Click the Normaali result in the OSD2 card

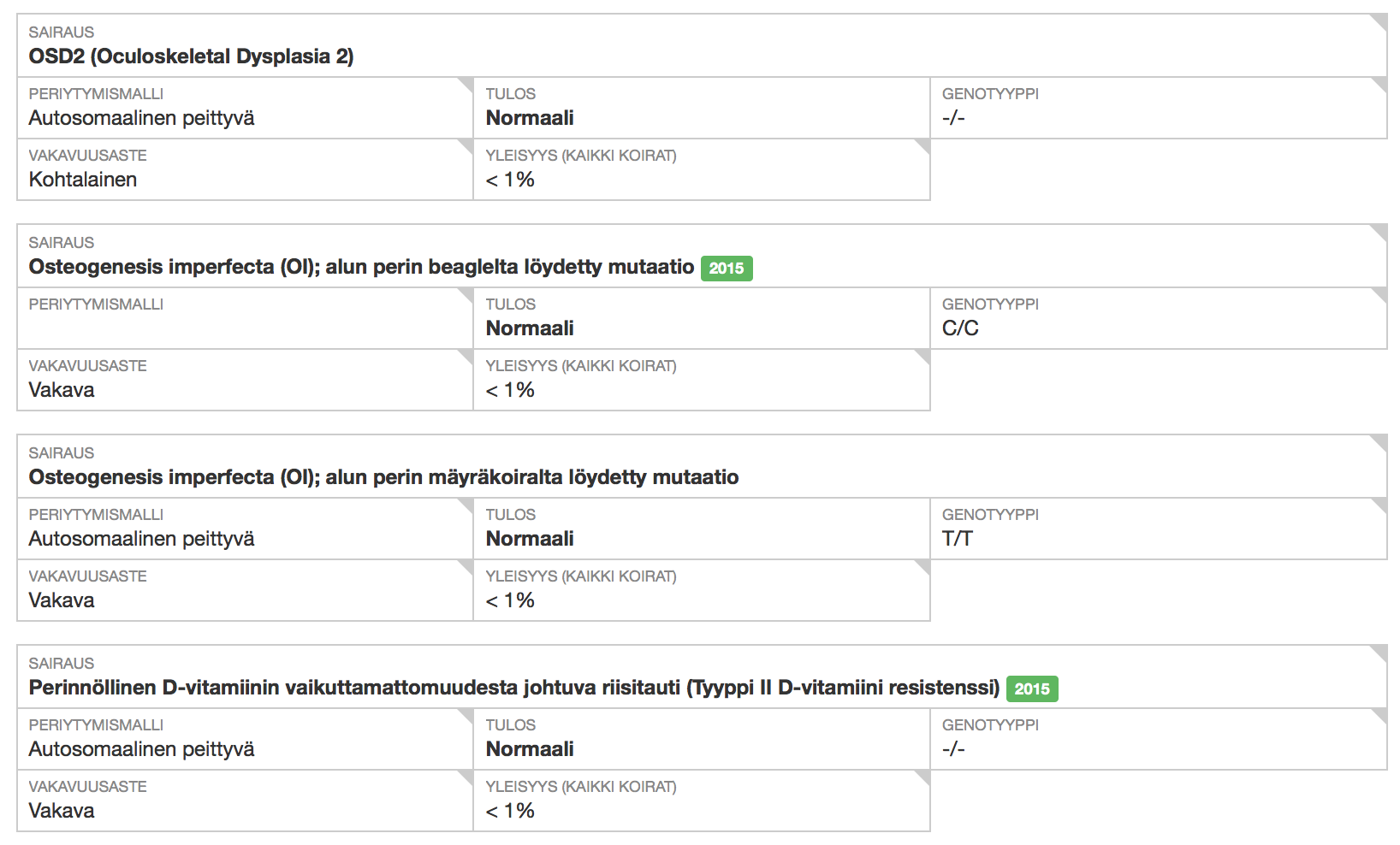click(x=530, y=118)
